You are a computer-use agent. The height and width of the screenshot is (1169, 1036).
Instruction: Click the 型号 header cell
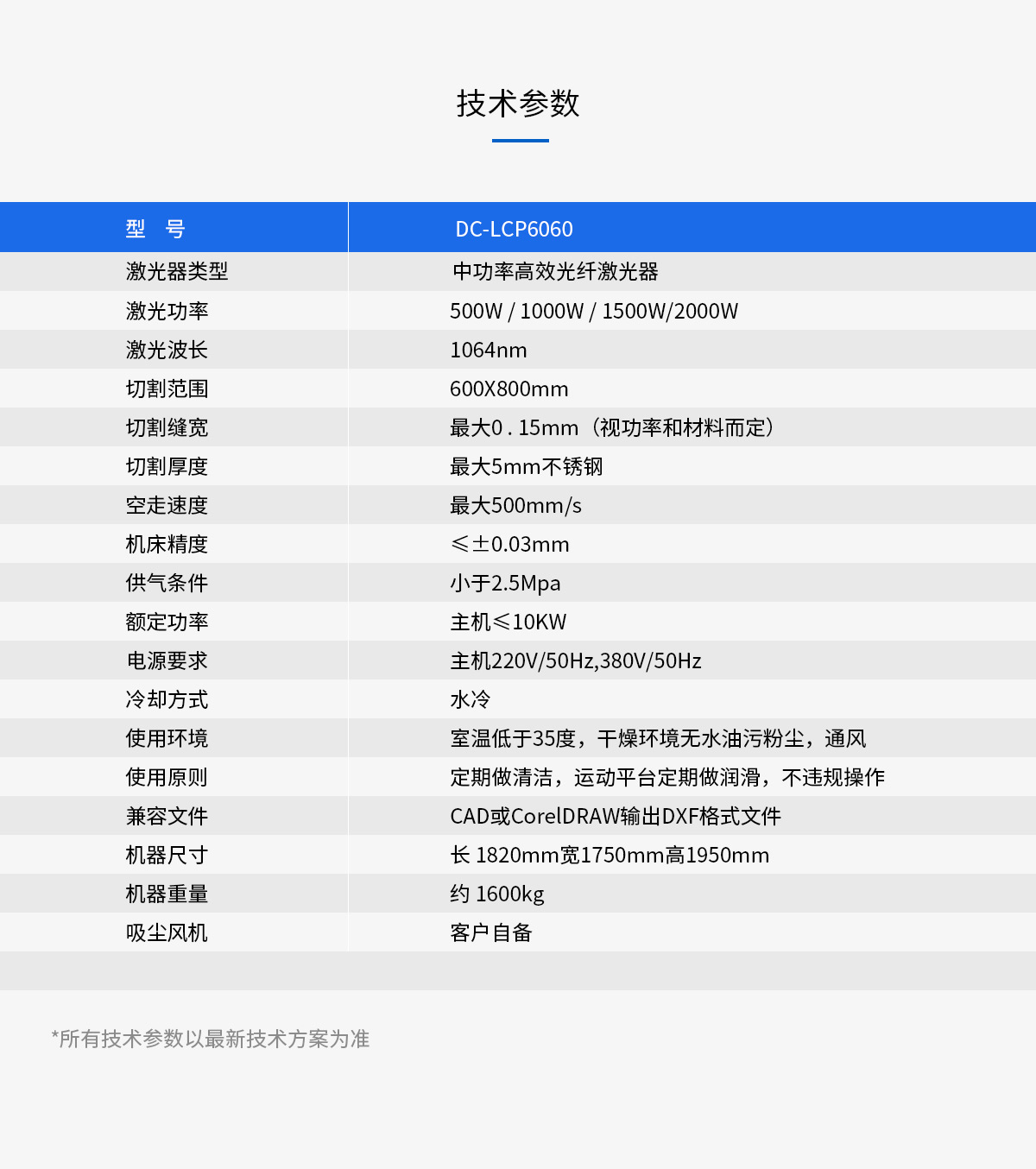pyautogui.click(x=155, y=229)
